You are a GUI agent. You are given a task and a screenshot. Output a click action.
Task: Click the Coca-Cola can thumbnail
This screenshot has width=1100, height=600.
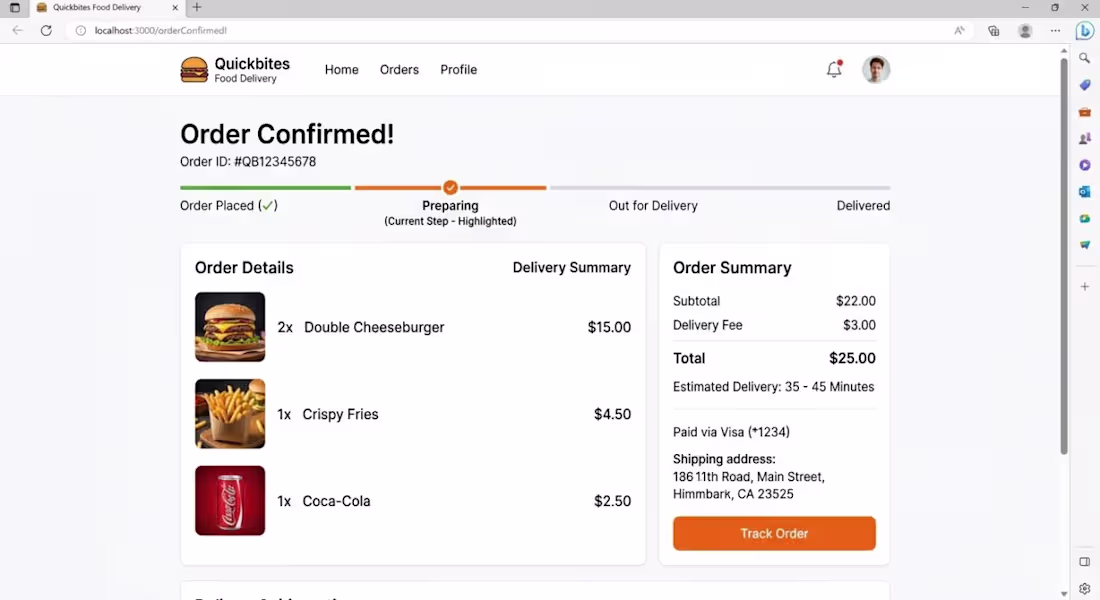[x=230, y=500]
